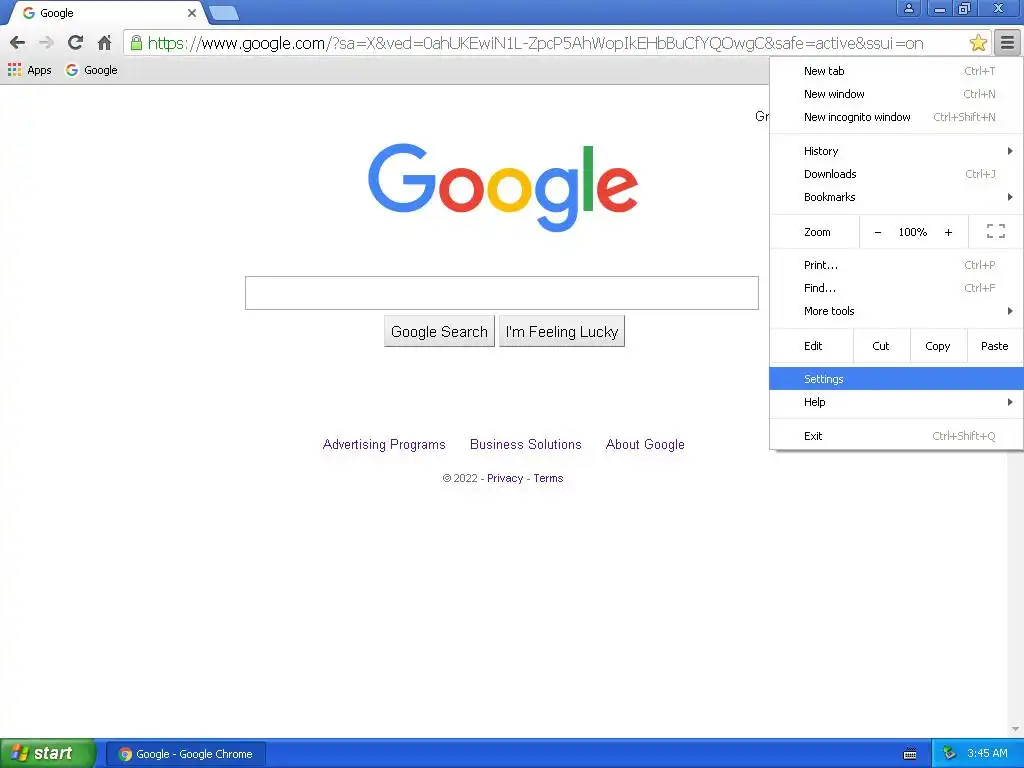Click the browser back arrow
This screenshot has width=1024, height=768.
(18, 43)
